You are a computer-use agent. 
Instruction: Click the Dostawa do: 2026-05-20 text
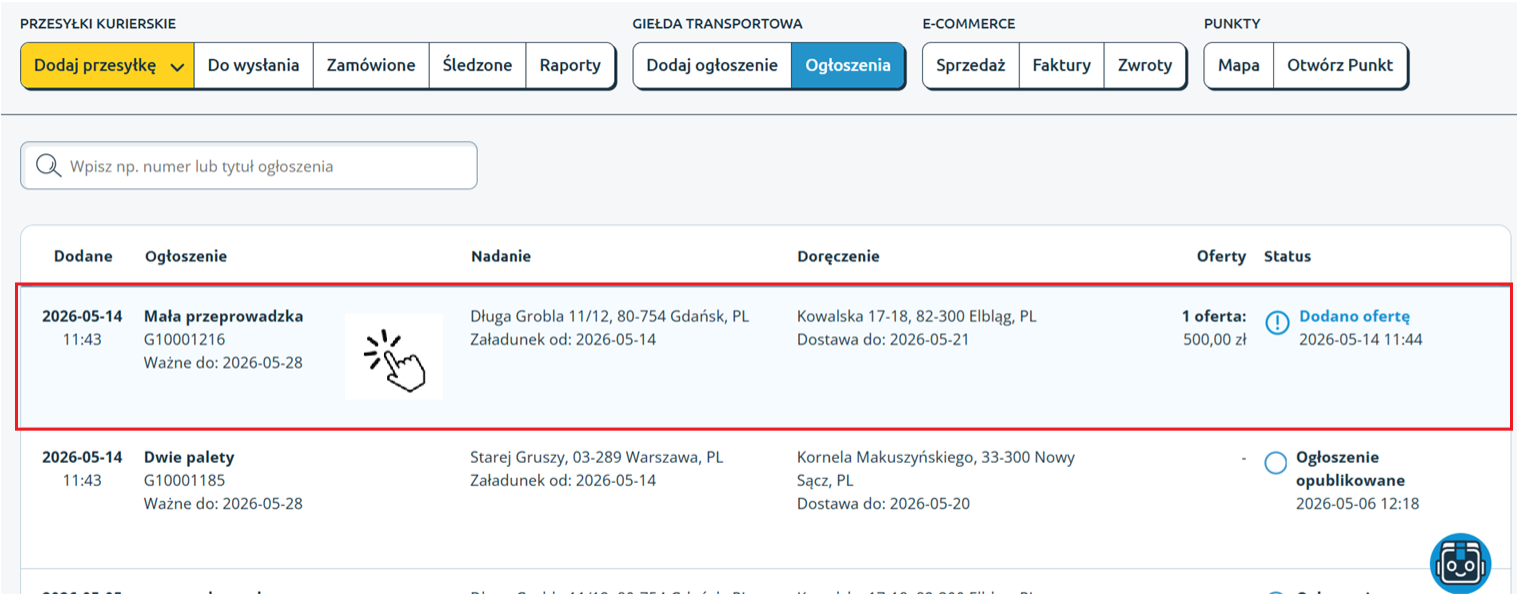[883, 503]
